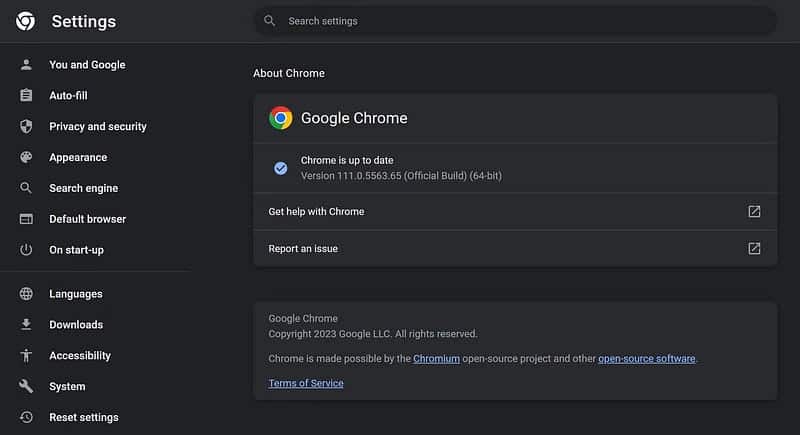This screenshot has width=800, height=435.
Task: Click the Privacy and security shield icon
Action: 27,127
